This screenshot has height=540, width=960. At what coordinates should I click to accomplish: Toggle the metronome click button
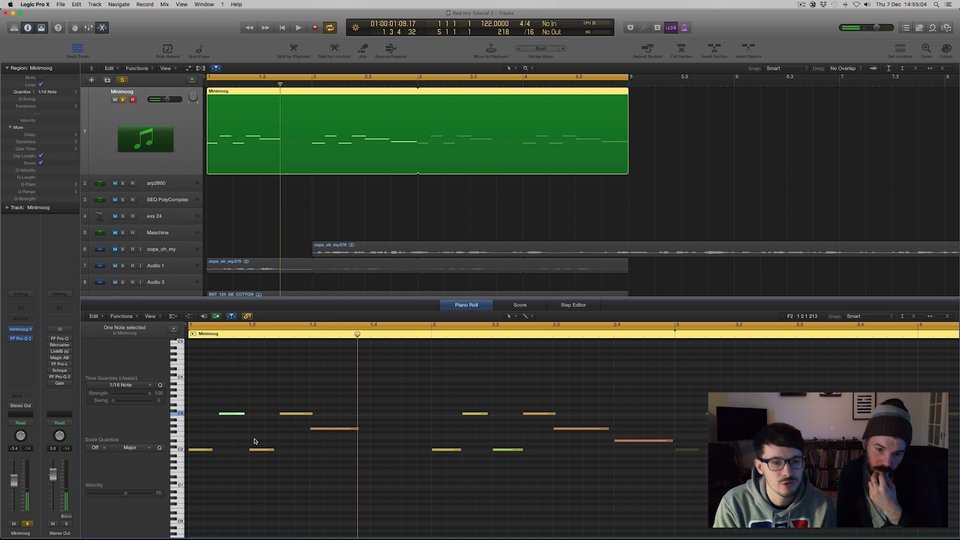coord(684,28)
